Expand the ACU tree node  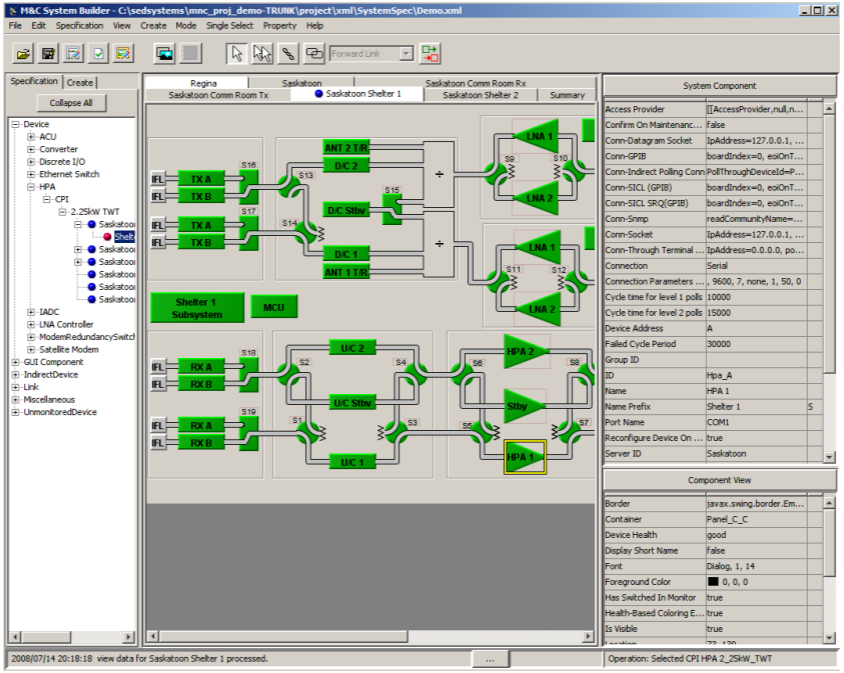pyautogui.click(x=31, y=137)
